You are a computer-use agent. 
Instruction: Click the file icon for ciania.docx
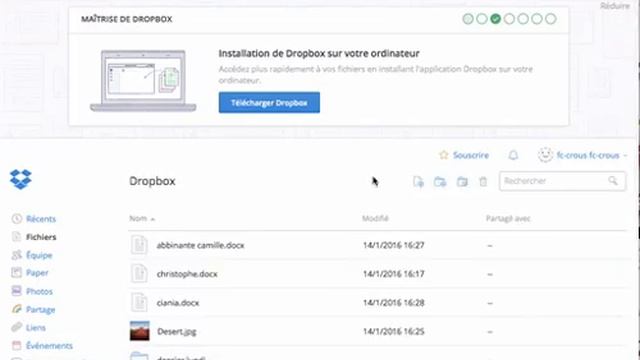(x=139, y=302)
